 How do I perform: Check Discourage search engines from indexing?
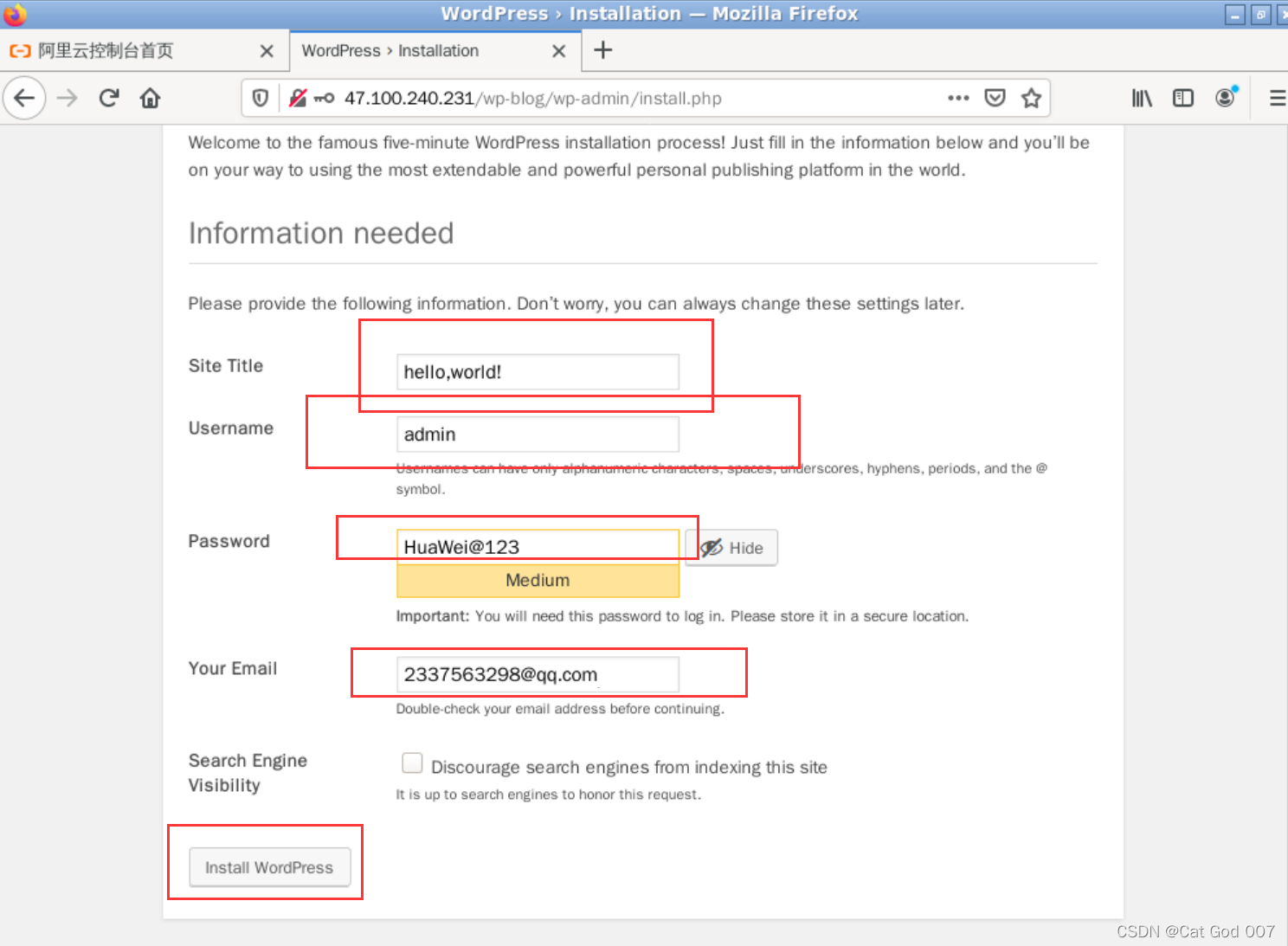(x=412, y=763)
